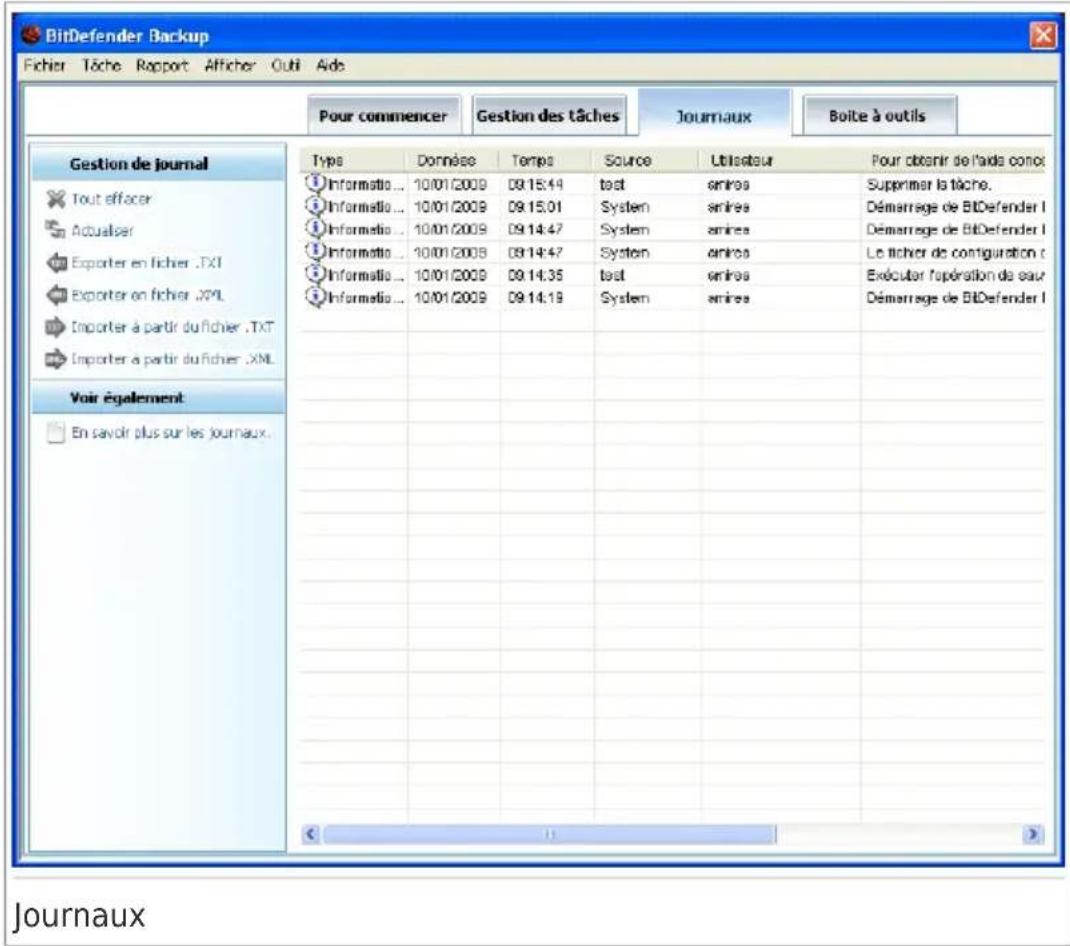The width and height of the screenshot is (1070, 946).
Task: Click the Voir également panel header
Action: (158, 398)
